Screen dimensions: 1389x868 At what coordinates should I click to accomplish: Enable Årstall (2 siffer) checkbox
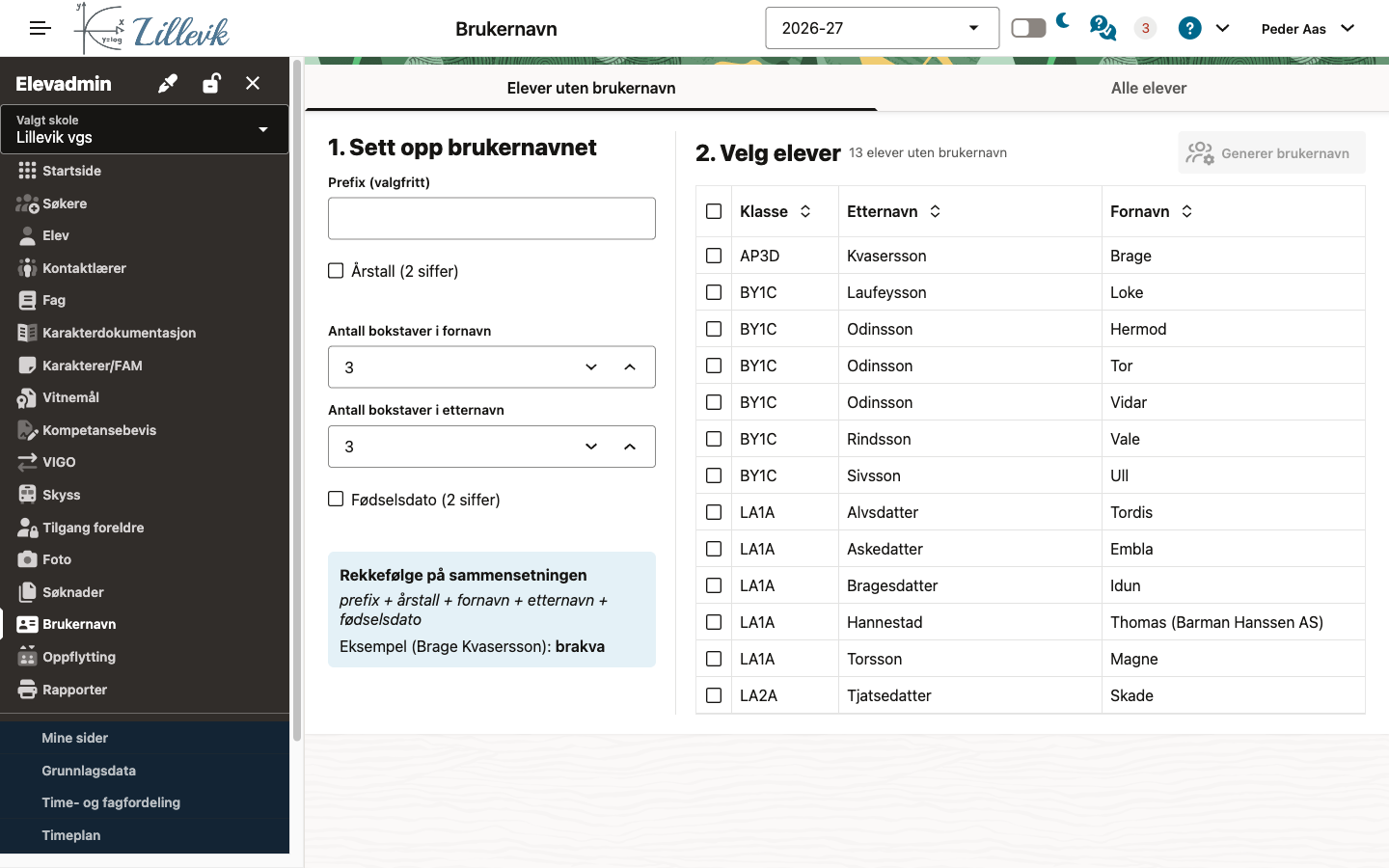coord(336,271)
